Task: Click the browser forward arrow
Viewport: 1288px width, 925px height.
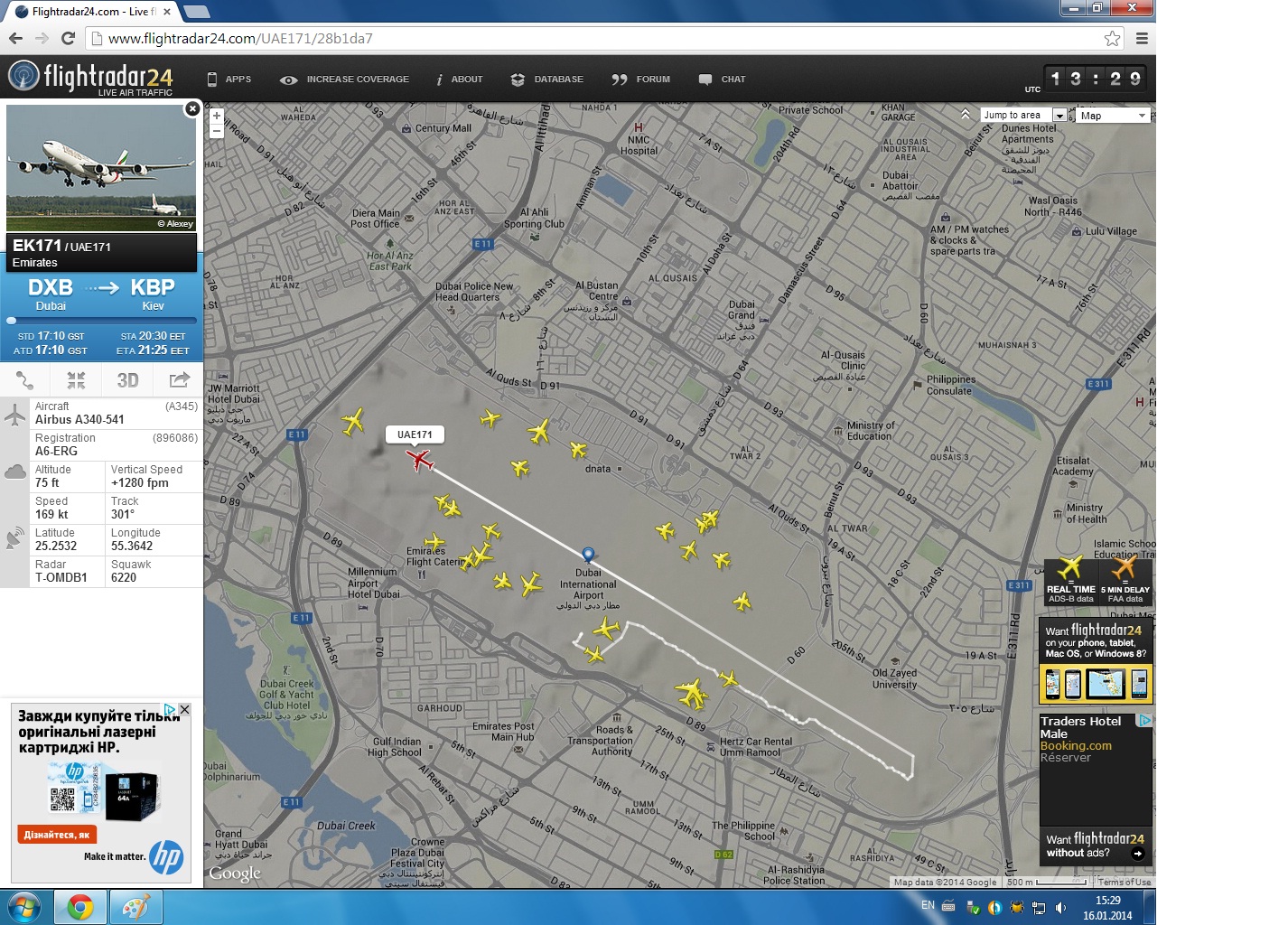Action: click(42, 38)
